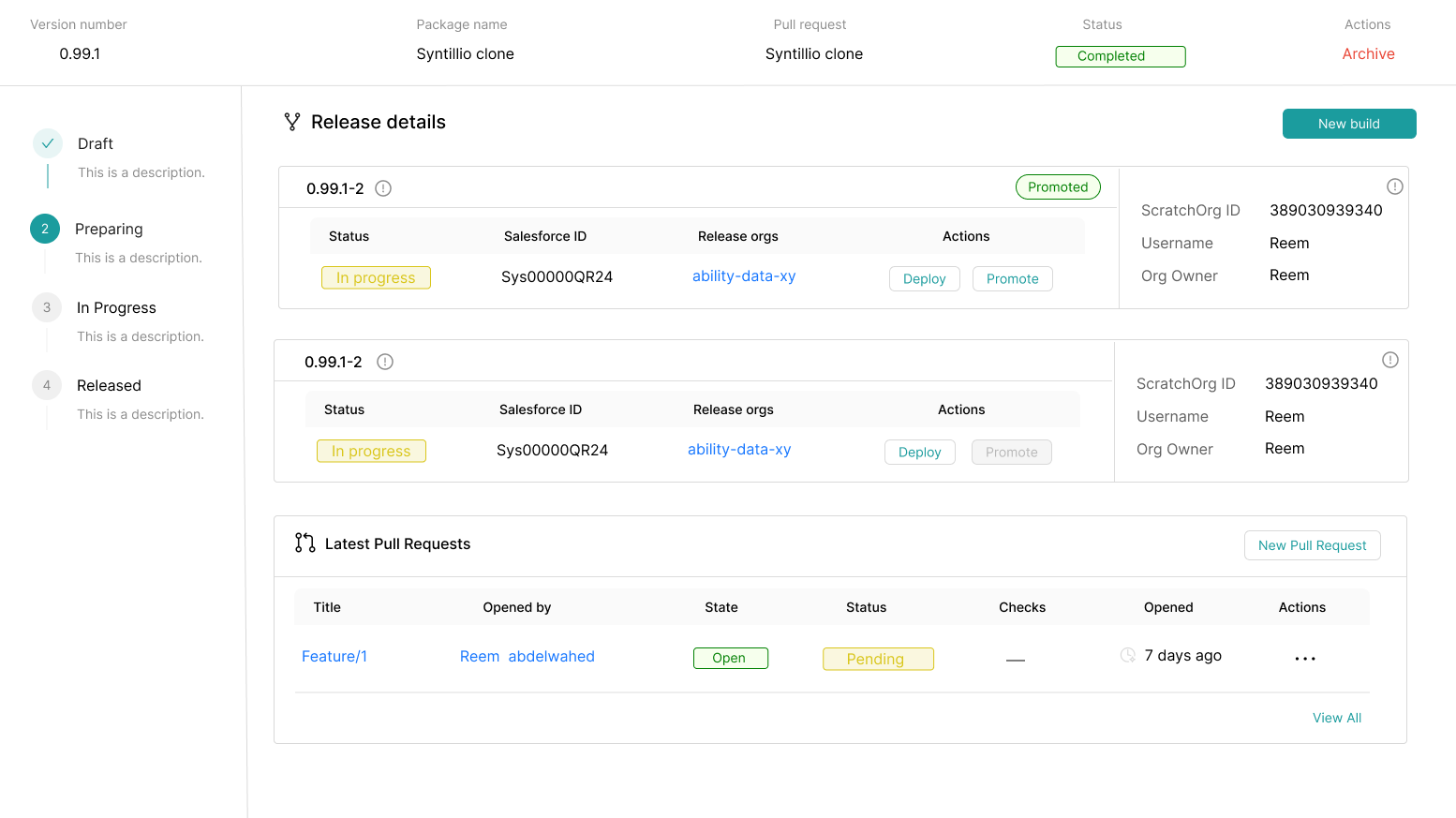The height and width of the screenshot is (818, 1456).
Task: Click the branch icon next to Release details
Action: pos(292,122)
